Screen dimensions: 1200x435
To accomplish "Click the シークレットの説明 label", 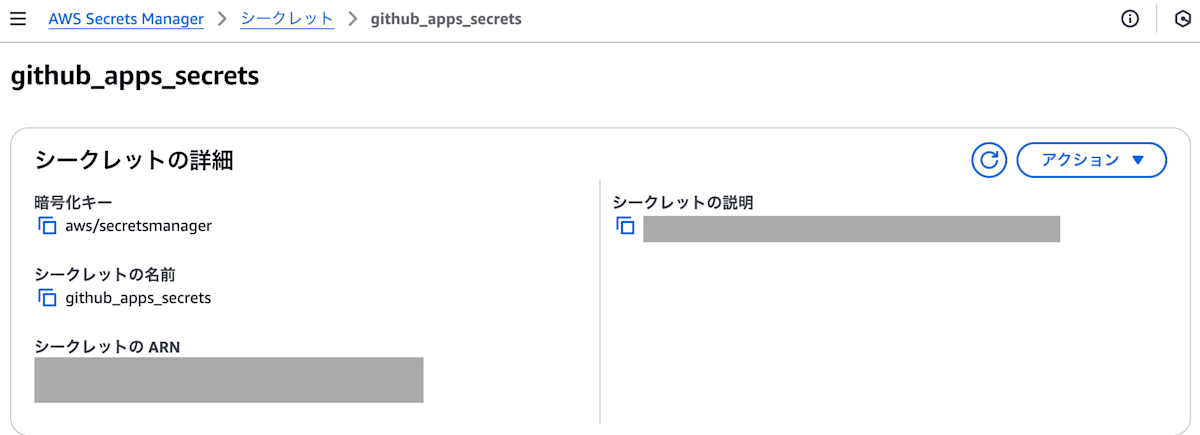I will 683,202.
